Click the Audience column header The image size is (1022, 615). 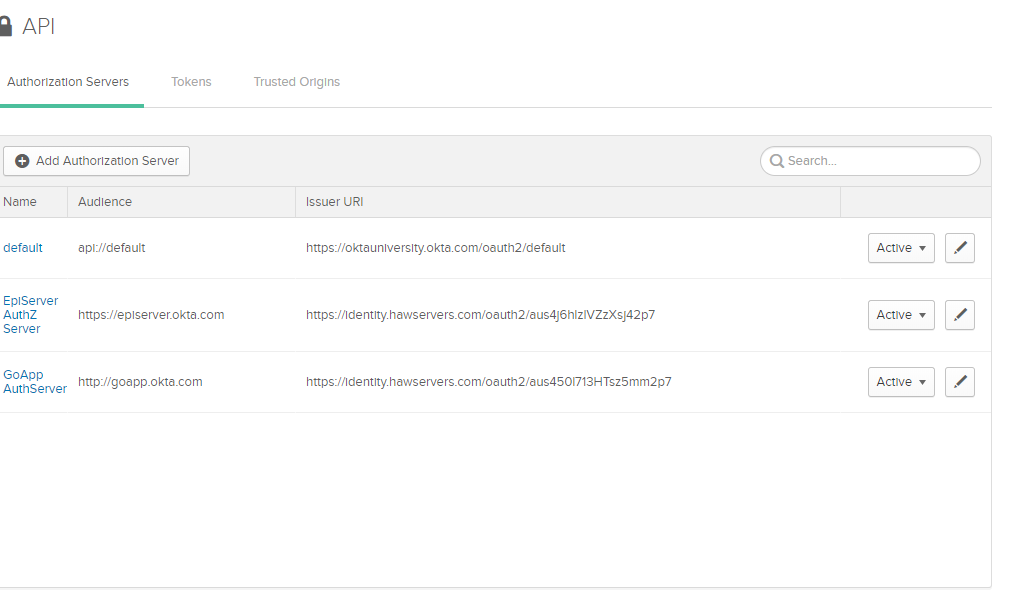pos(105,202)
